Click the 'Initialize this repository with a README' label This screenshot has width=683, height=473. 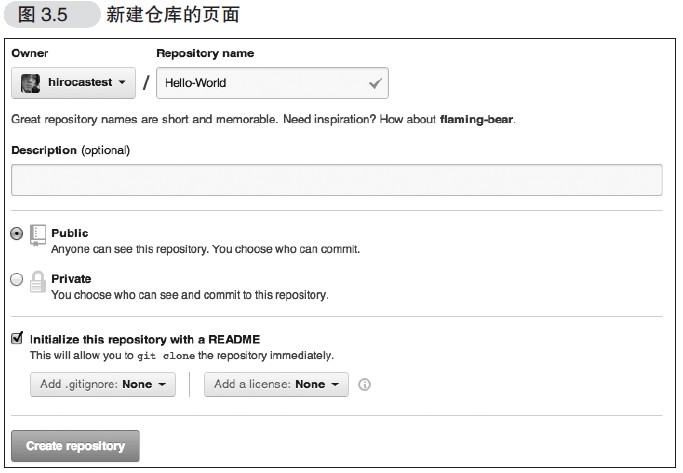tap(145, 339)
